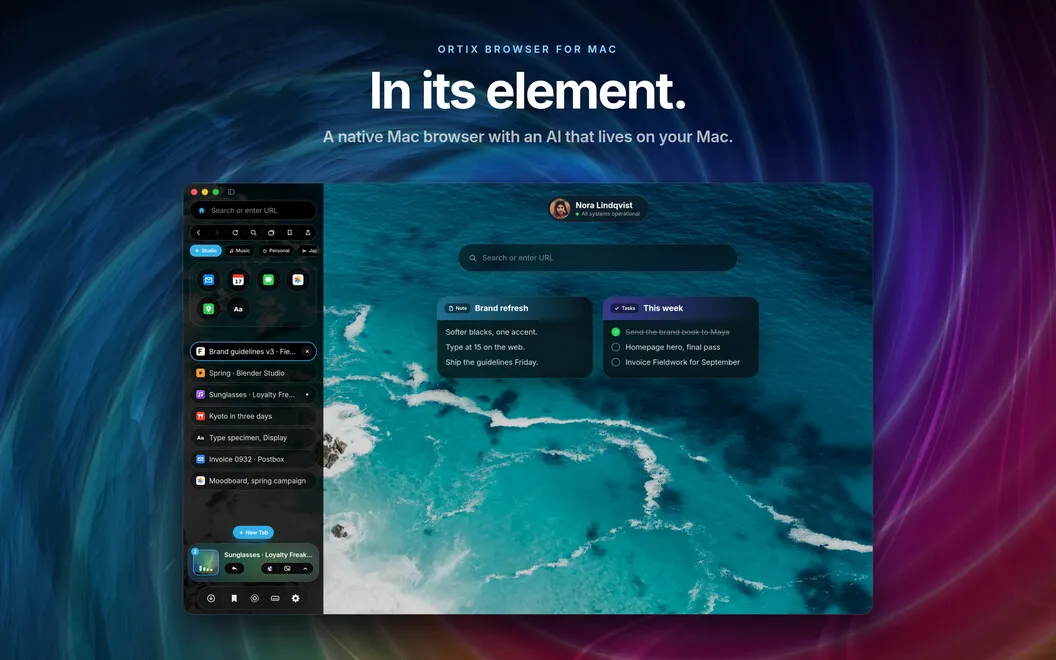The height and width of the screenshot is (660, 1056).
Task: Click the circular target icon in bottom toolbar
Action: [255, 598]
